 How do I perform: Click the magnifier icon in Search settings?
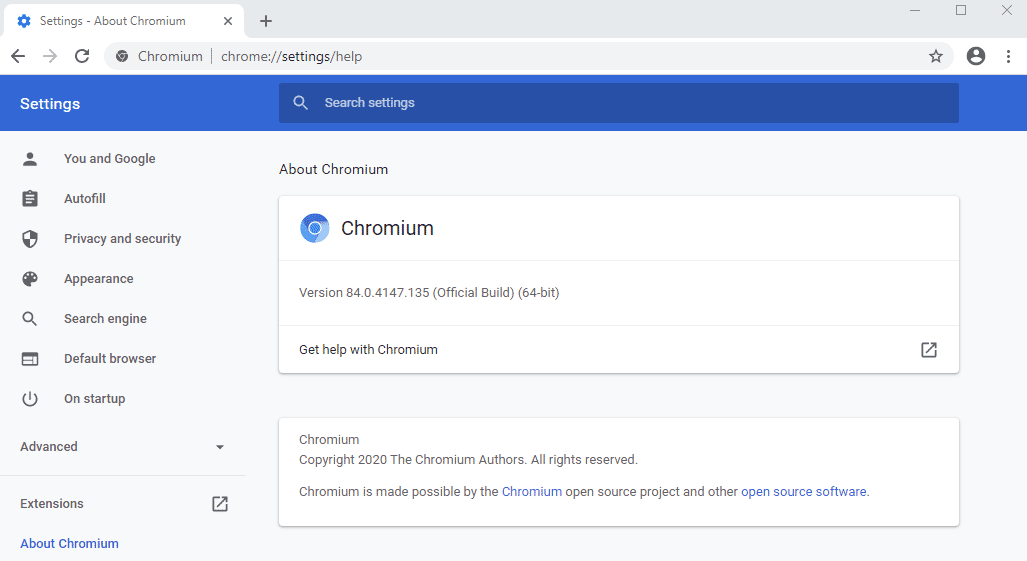point(299,103)
